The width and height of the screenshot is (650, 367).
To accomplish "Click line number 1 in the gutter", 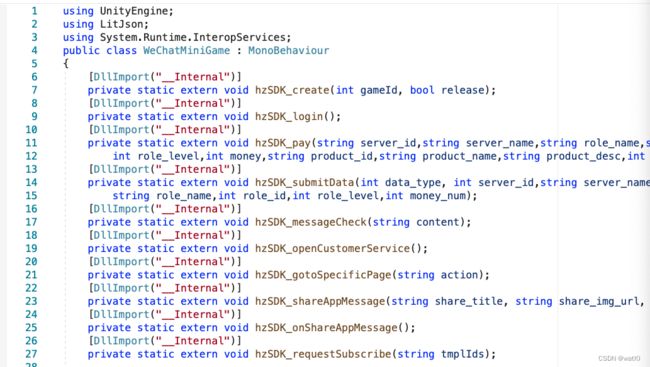I will (x=34, y=11).
